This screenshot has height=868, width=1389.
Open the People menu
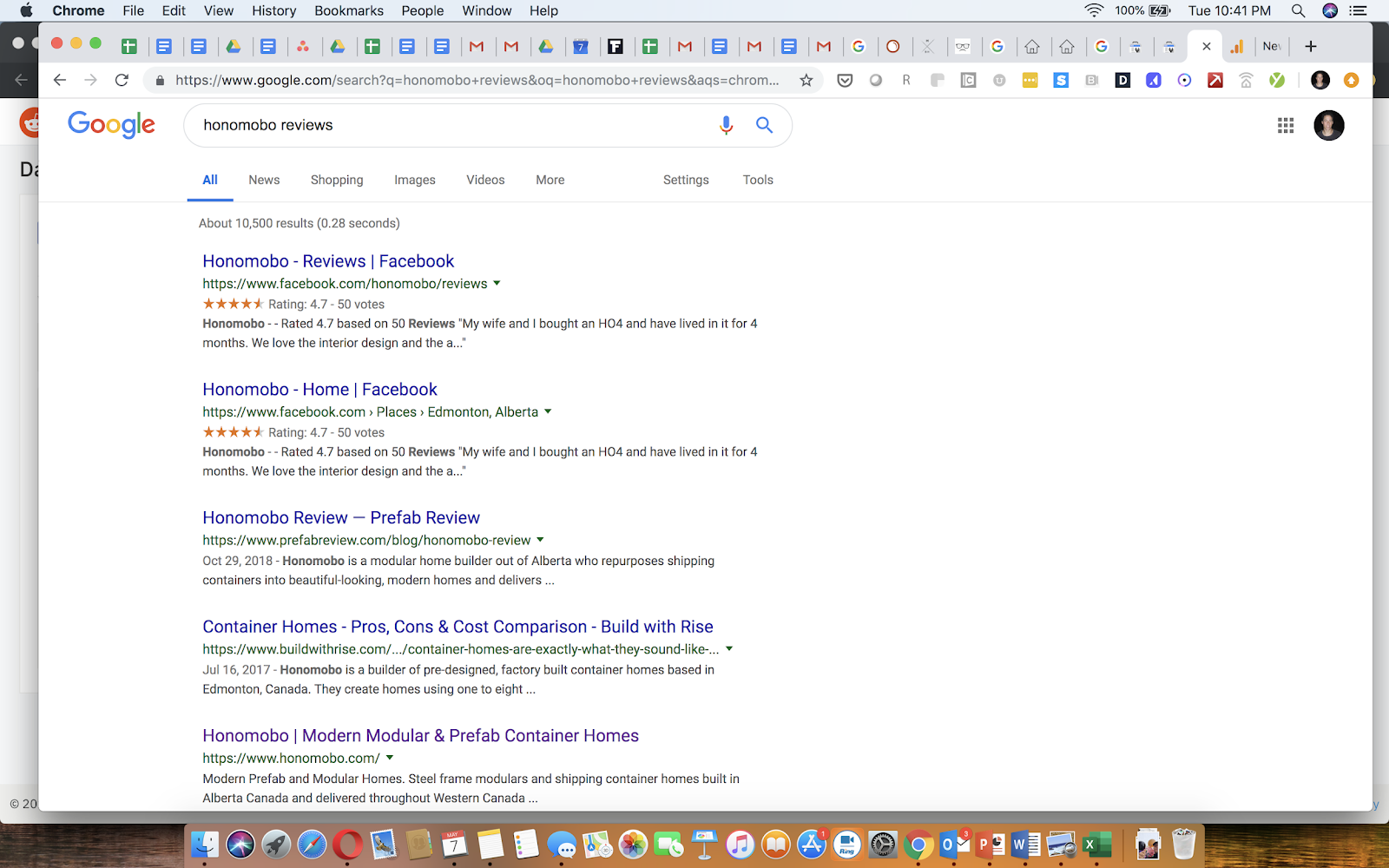pyautogui.click(x=423, y=10)
